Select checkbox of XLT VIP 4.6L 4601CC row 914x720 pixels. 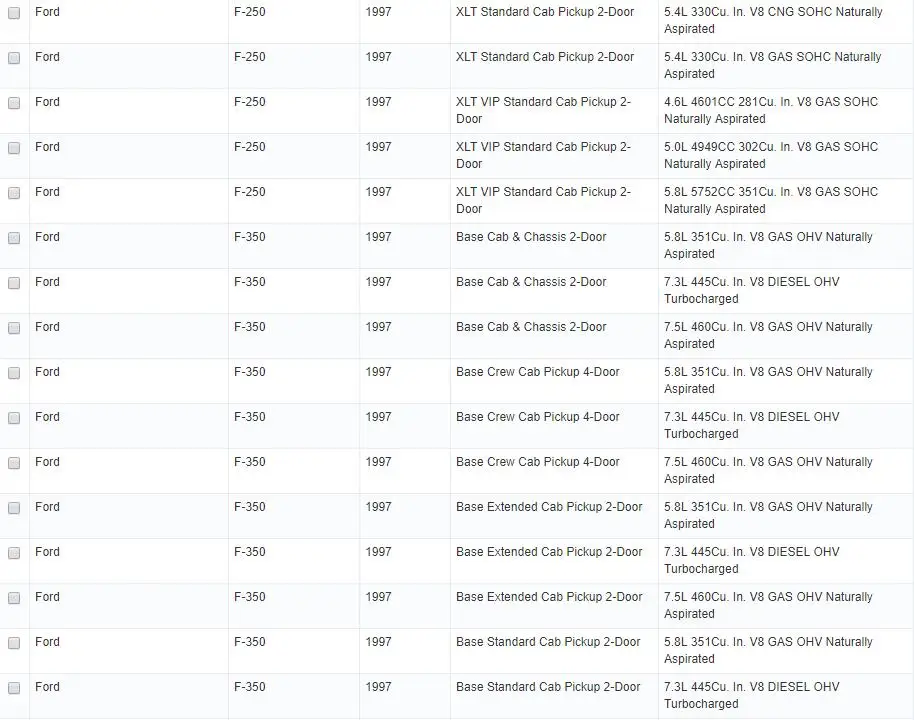pyautogui.click(x=14, y=103)
